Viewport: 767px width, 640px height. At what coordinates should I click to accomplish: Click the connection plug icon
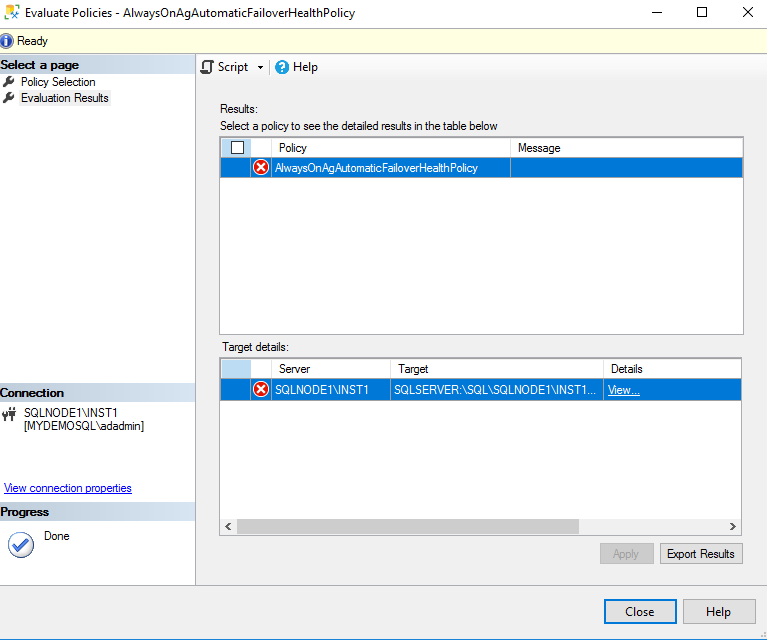(9, 415)
